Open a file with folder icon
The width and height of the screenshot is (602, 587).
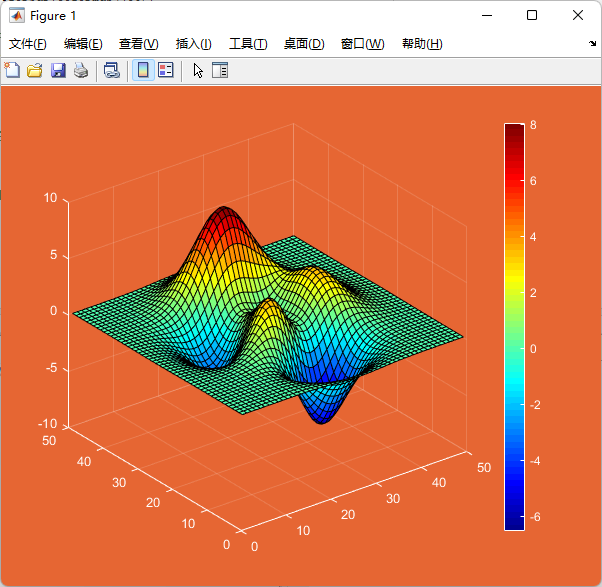pyautogui.click(x=35, y=70)
